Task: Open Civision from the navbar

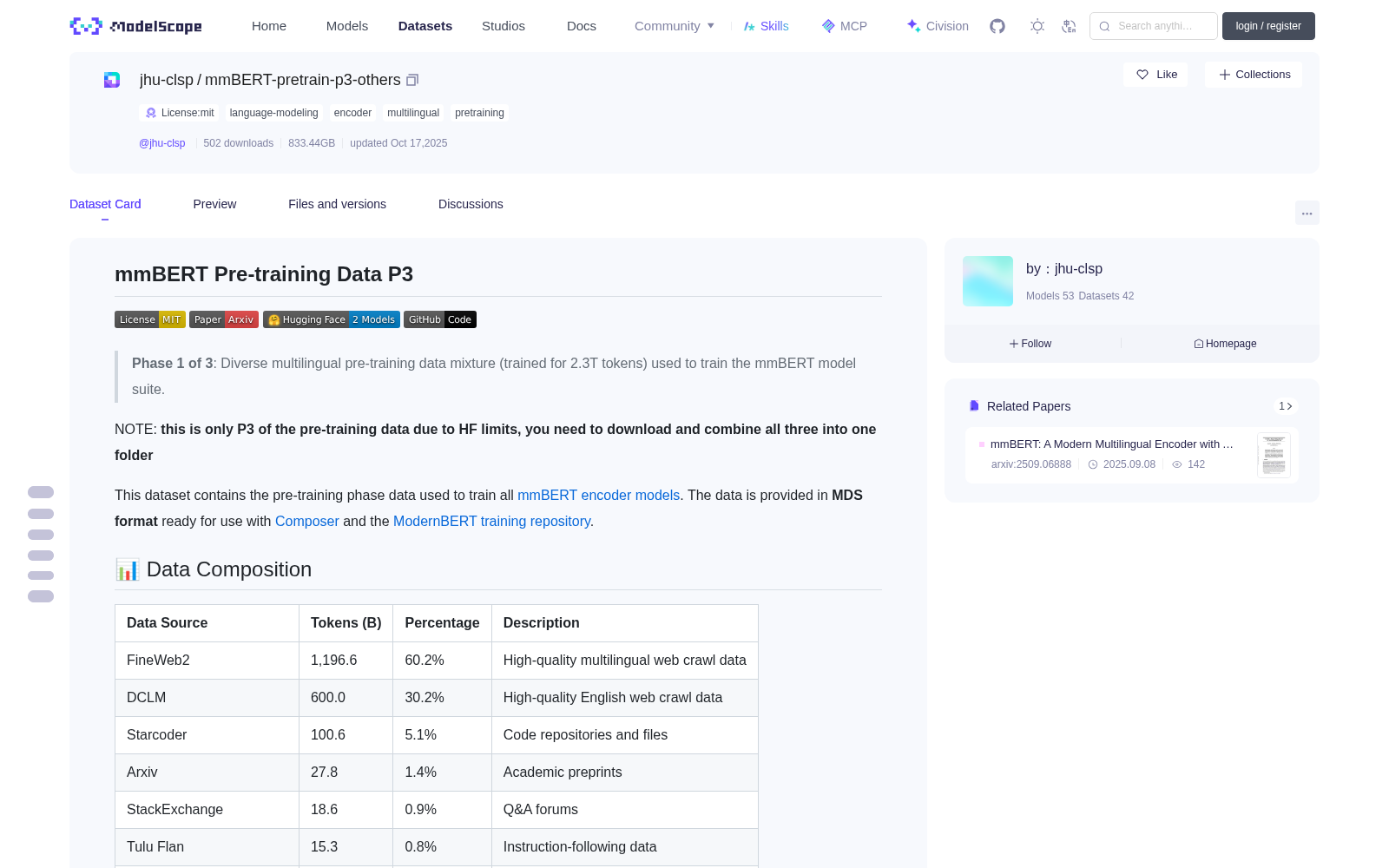Action: click(x=938, y=26)
